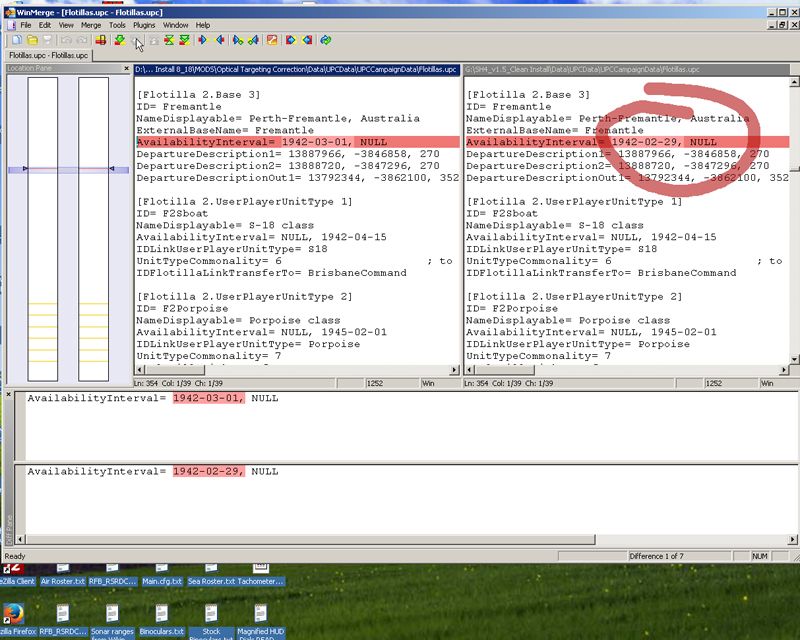The image size is (800, 640).
Task: Click Air Roster.txt desktop file
Action: click(63, 576)
